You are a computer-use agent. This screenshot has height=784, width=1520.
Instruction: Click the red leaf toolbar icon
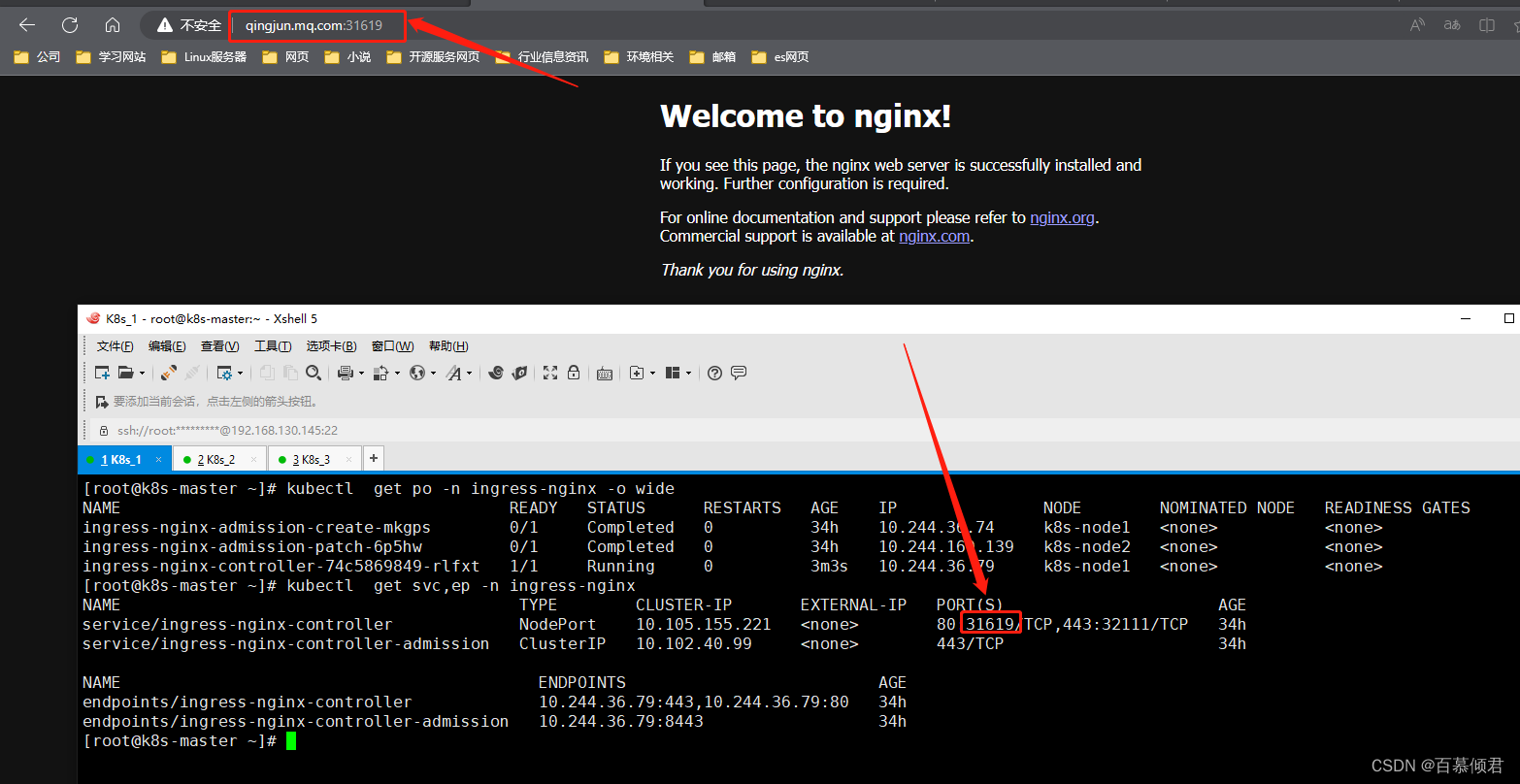(x=519, y=373)
